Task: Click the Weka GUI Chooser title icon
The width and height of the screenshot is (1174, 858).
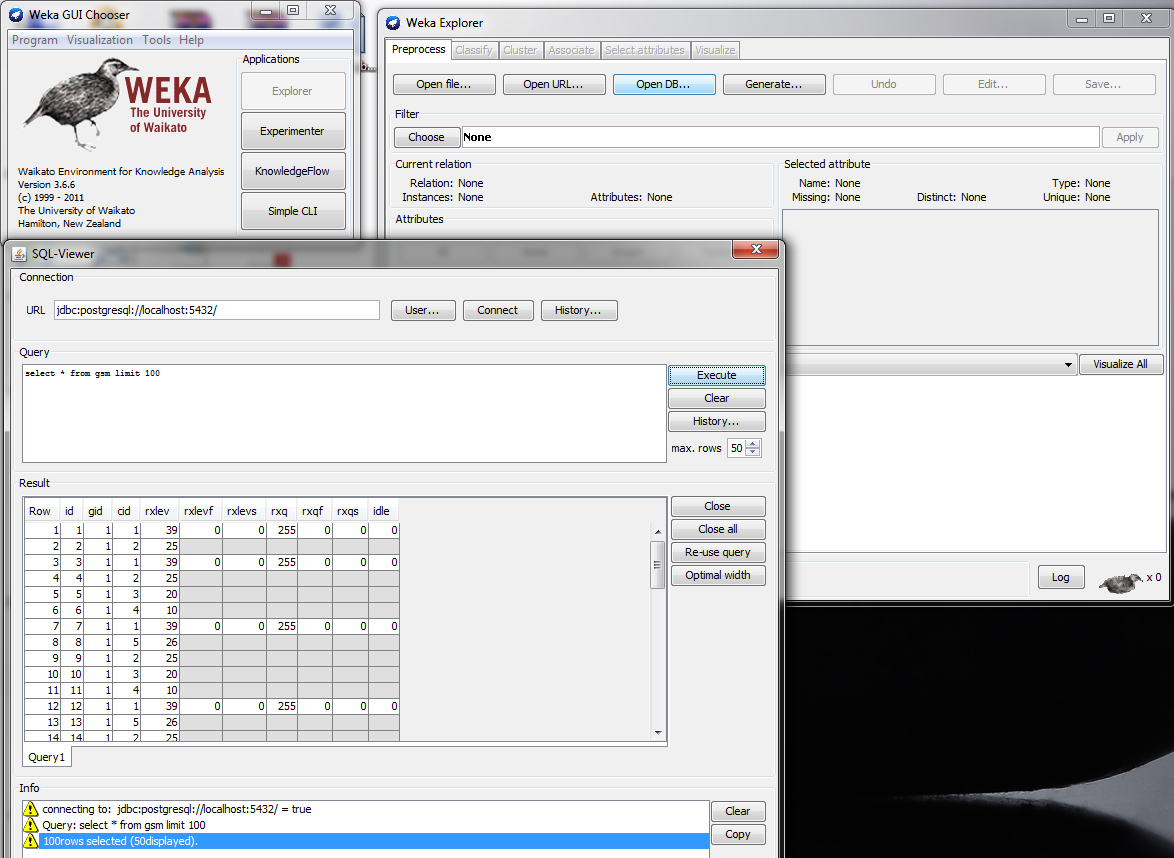Action: click(16, 15)
